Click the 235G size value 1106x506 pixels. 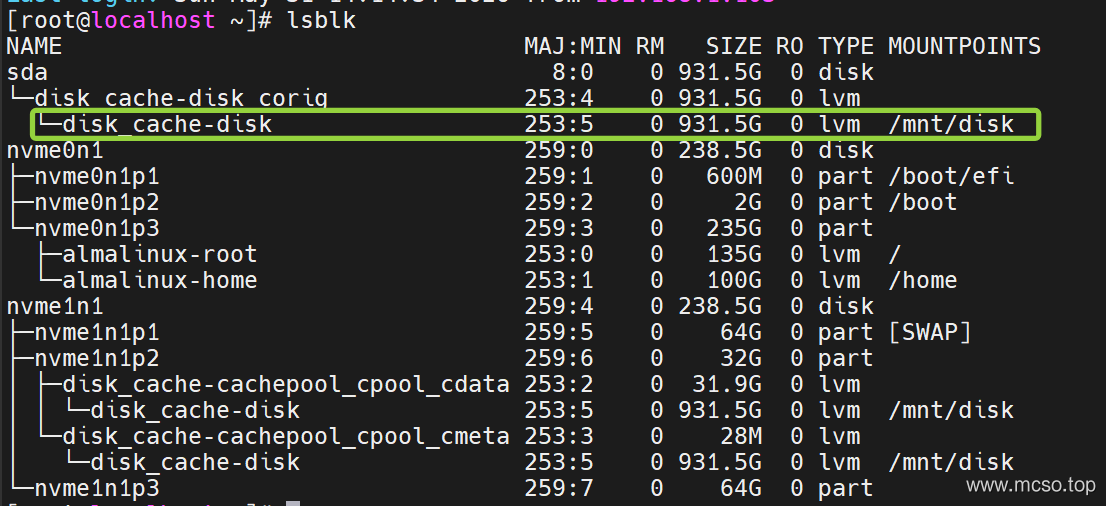click(734, 229)
